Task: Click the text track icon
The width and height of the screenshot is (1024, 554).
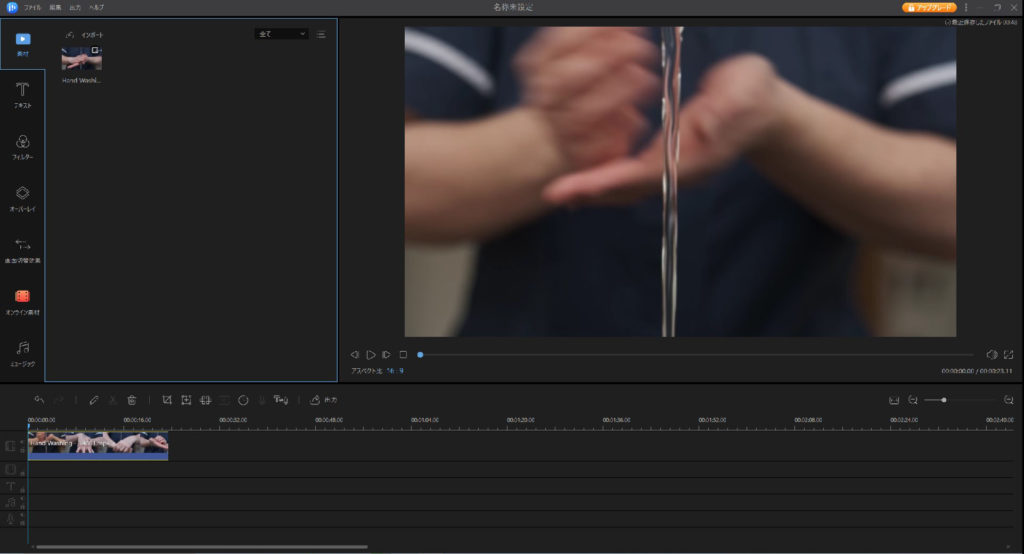Action: coord(10,486)
